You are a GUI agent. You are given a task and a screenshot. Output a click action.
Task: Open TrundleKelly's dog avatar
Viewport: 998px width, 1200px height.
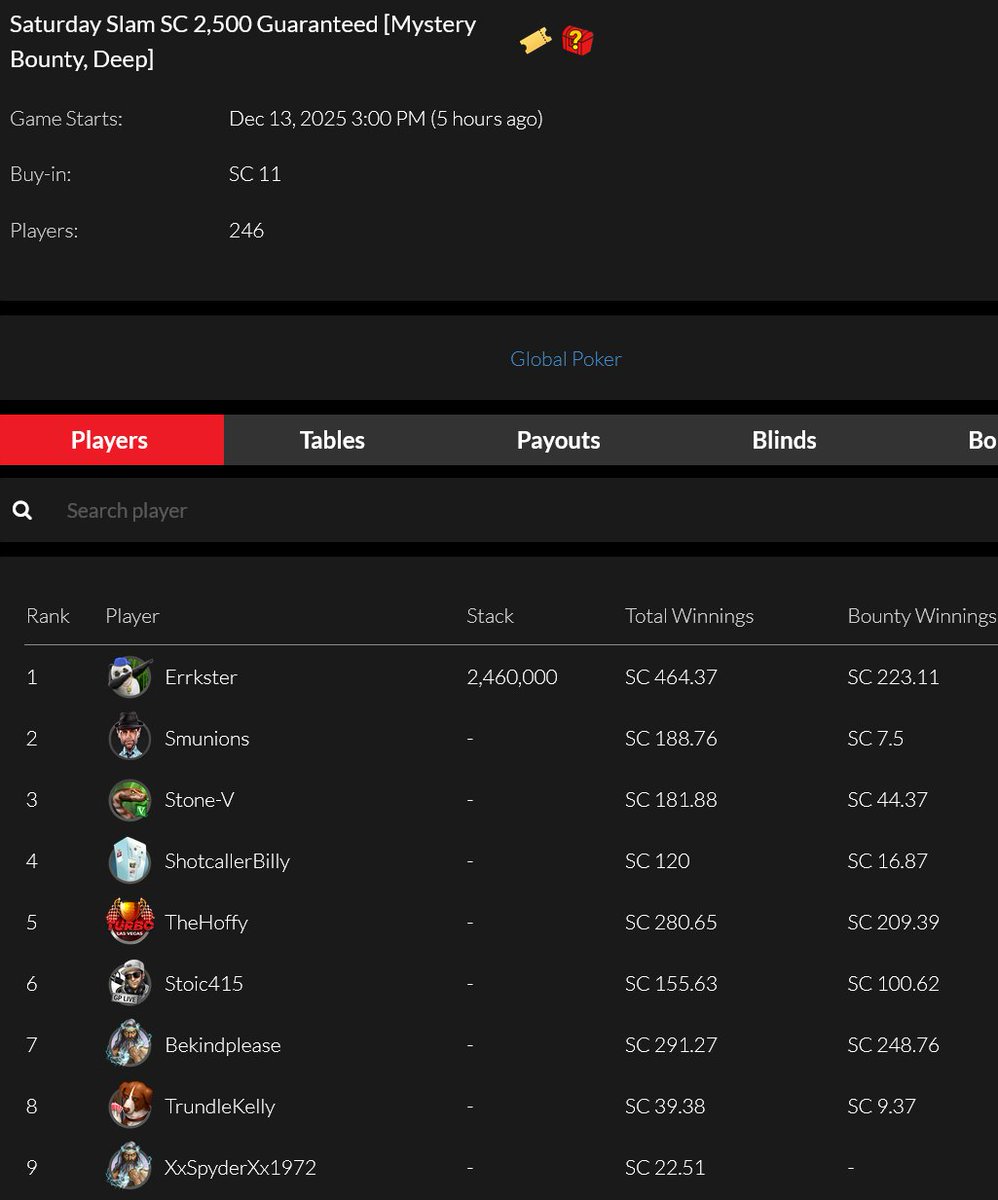pyautogui.click(x=130, y=1106)
